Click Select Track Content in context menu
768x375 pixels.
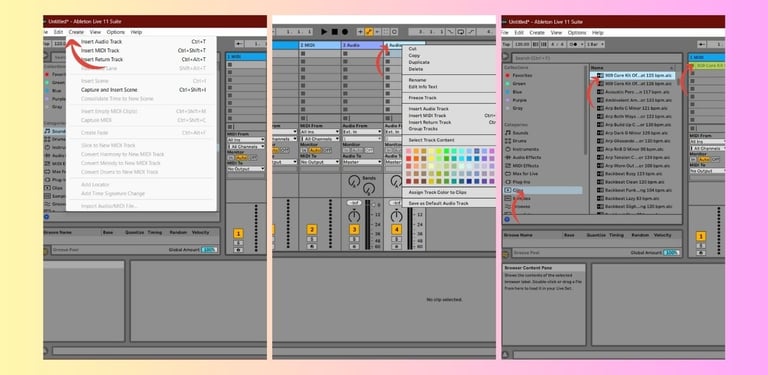(431, 140)
